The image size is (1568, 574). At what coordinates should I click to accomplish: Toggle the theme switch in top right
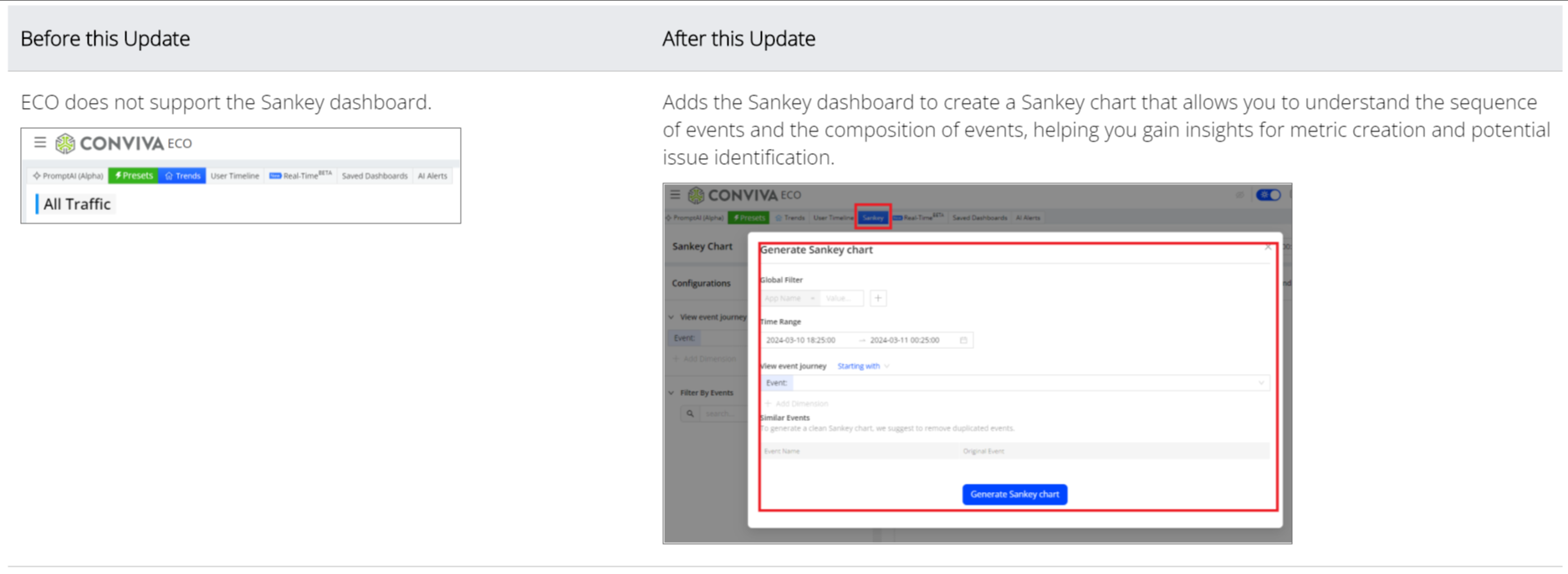(x=1269, y=195)
